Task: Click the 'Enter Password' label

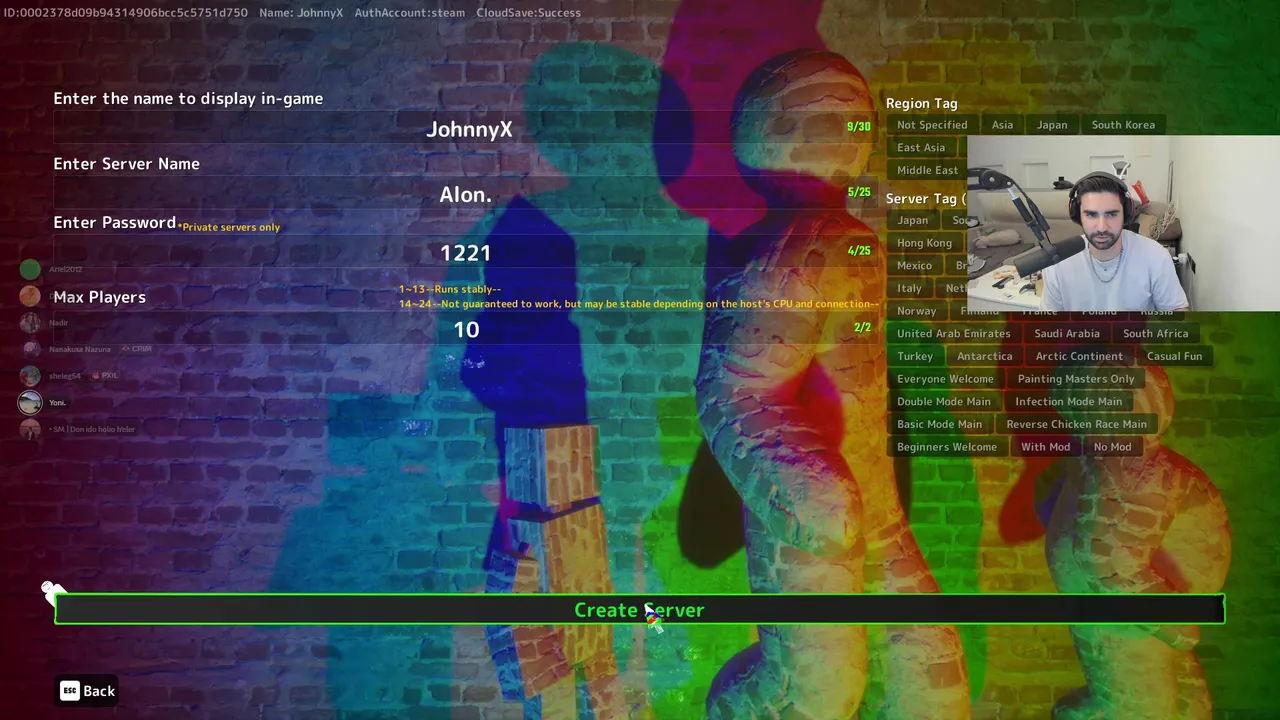Action: (114, 223)
